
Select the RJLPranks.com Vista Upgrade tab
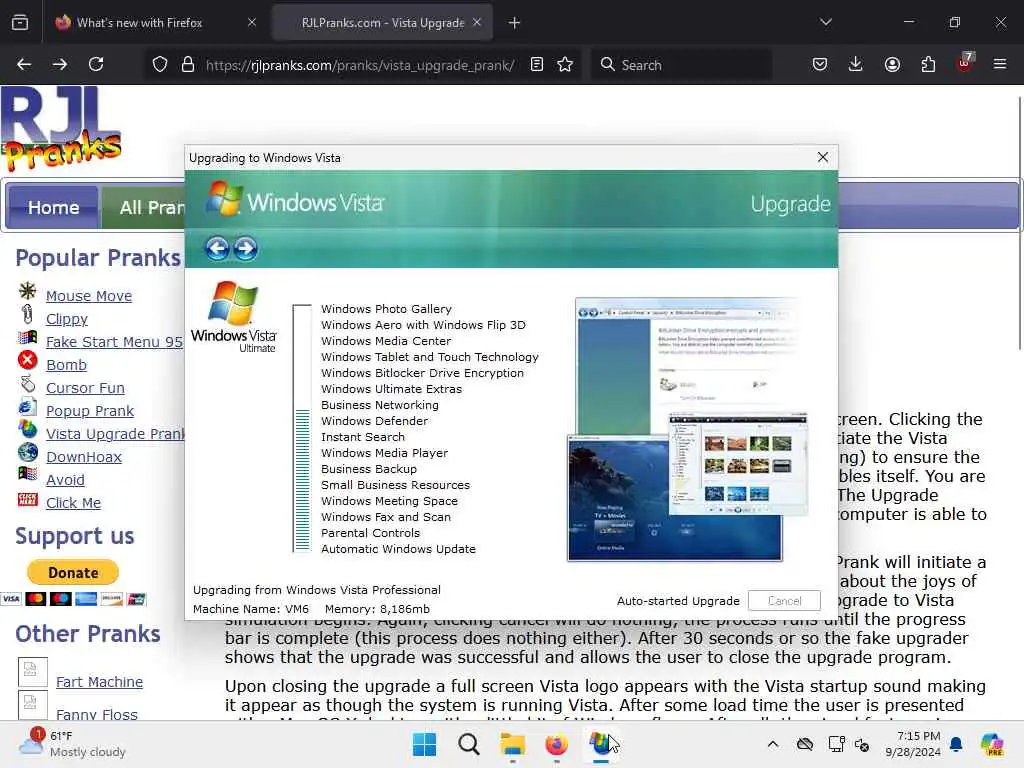click(x=382, y=23)
